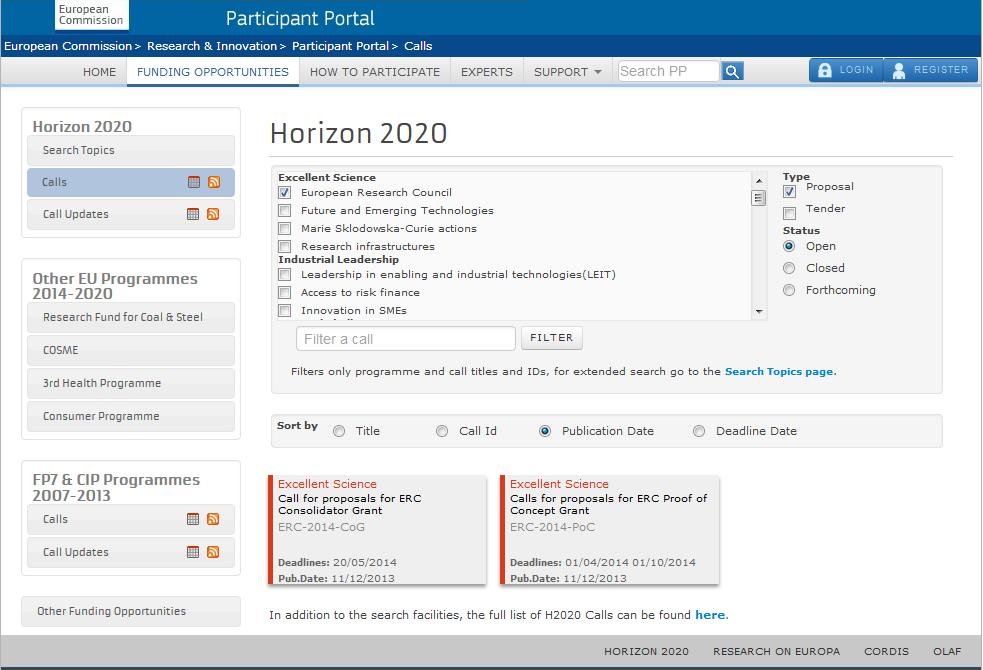Click the LOGIN button
Screen dimensions: 983x670
click(846, 70)
